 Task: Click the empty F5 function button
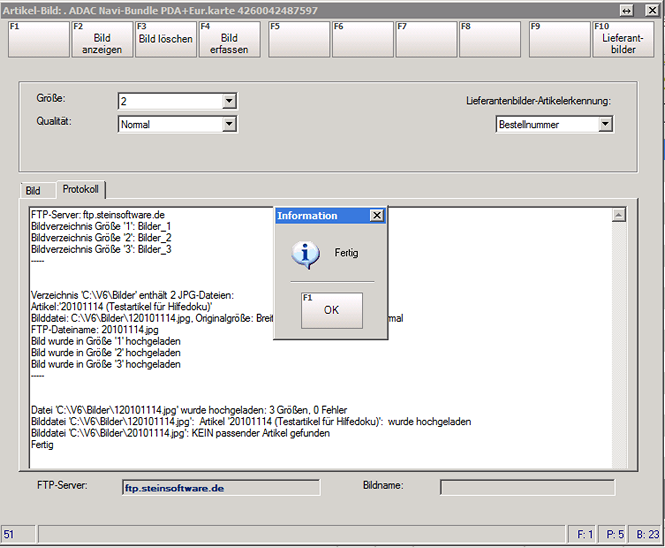pyautogui.click(x=297, y=39)
